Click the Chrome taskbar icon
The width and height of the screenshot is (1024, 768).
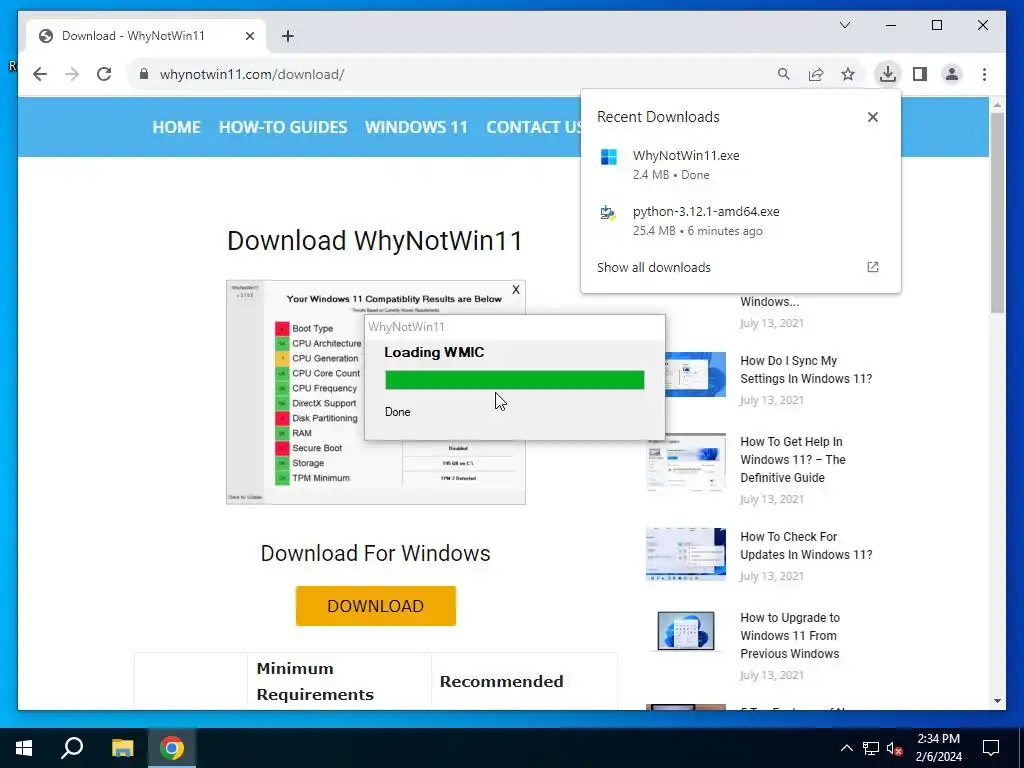tap(172, 748)
